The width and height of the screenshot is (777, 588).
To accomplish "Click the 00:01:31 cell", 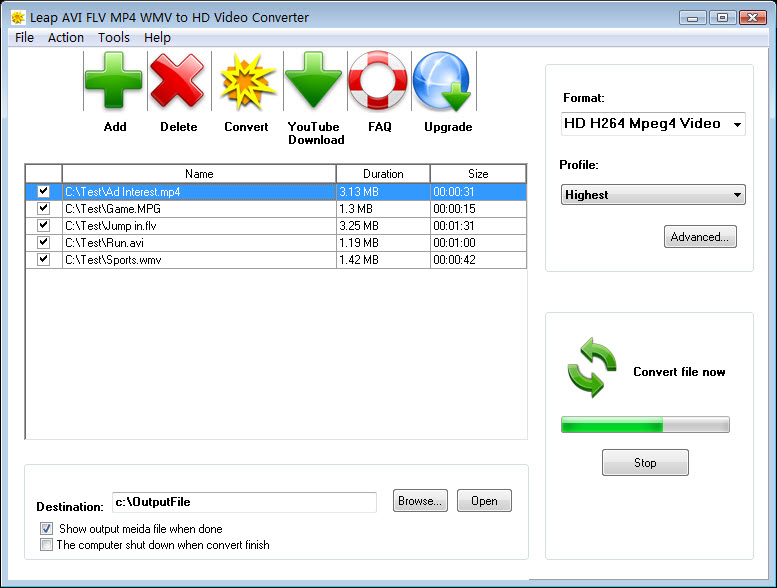I will (478, 226).
